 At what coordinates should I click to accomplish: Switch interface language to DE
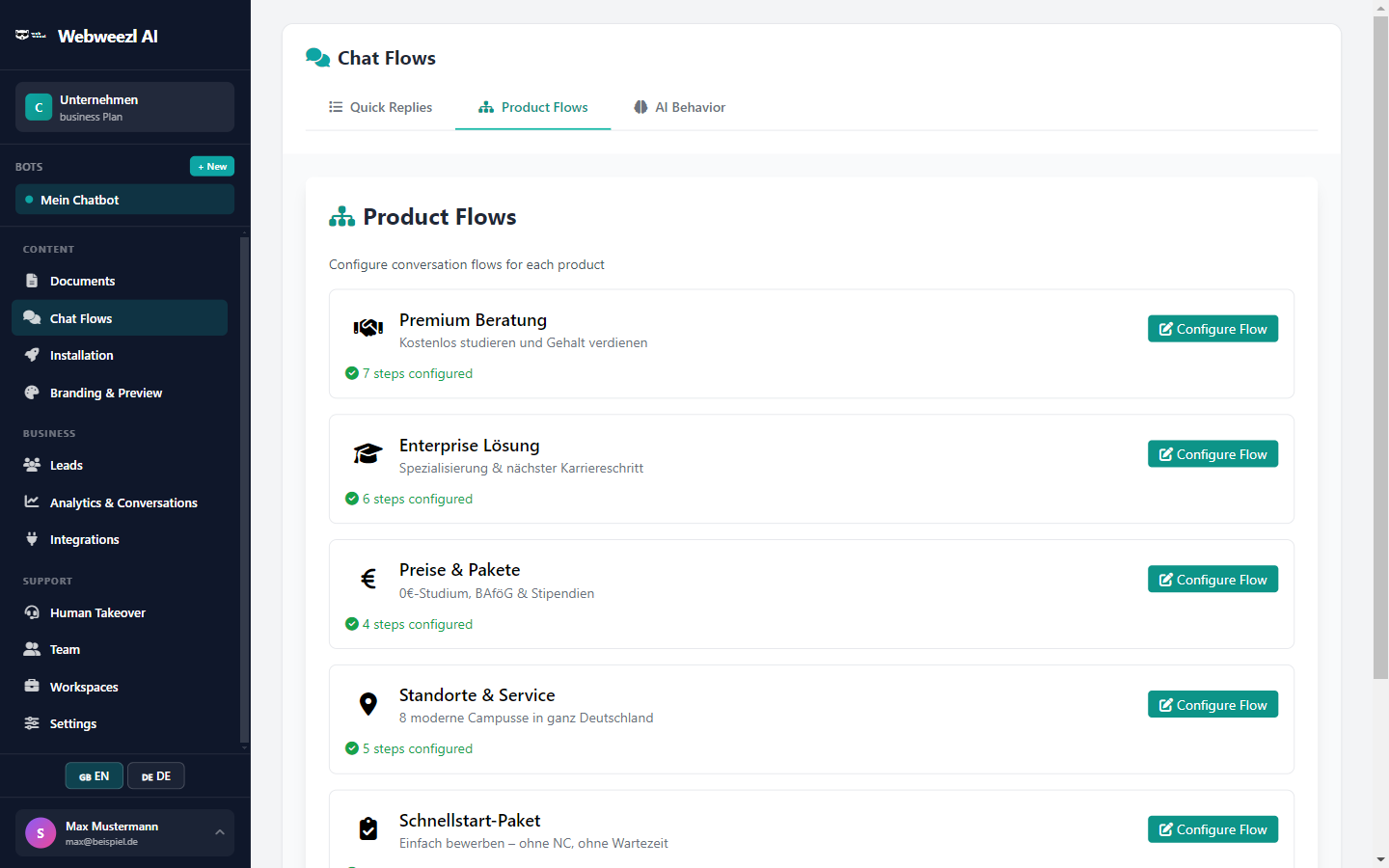(155, 775)
